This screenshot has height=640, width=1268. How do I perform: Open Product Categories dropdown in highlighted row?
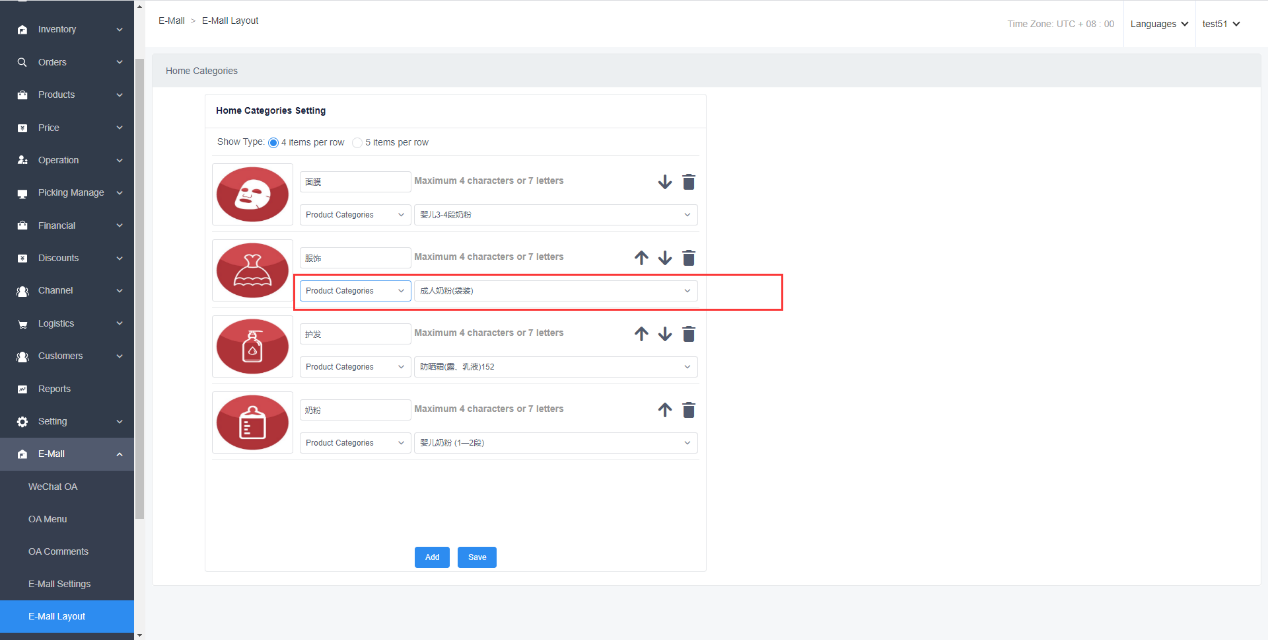coord(355,291)
